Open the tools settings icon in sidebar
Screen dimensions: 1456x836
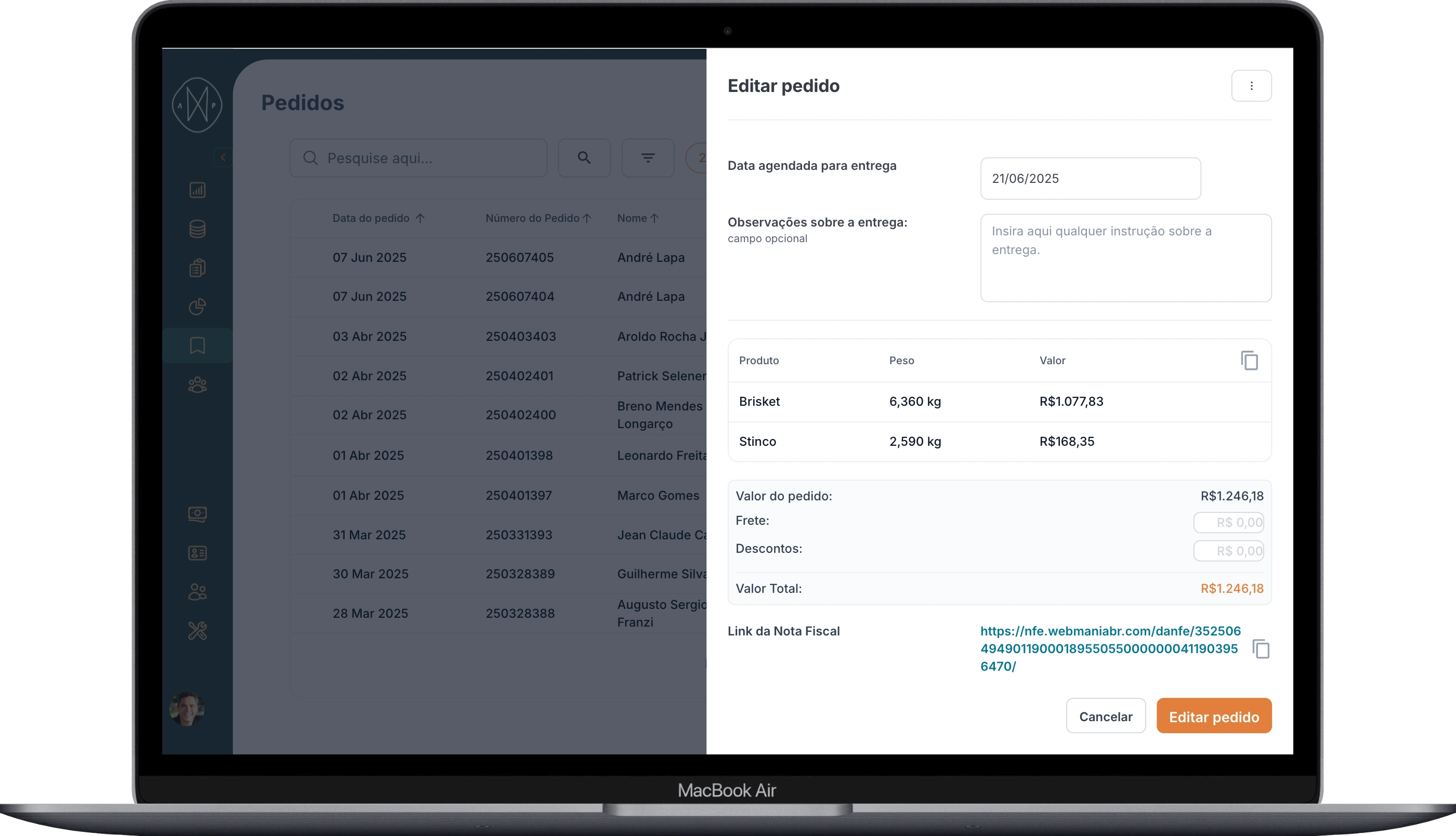(197, 630)
